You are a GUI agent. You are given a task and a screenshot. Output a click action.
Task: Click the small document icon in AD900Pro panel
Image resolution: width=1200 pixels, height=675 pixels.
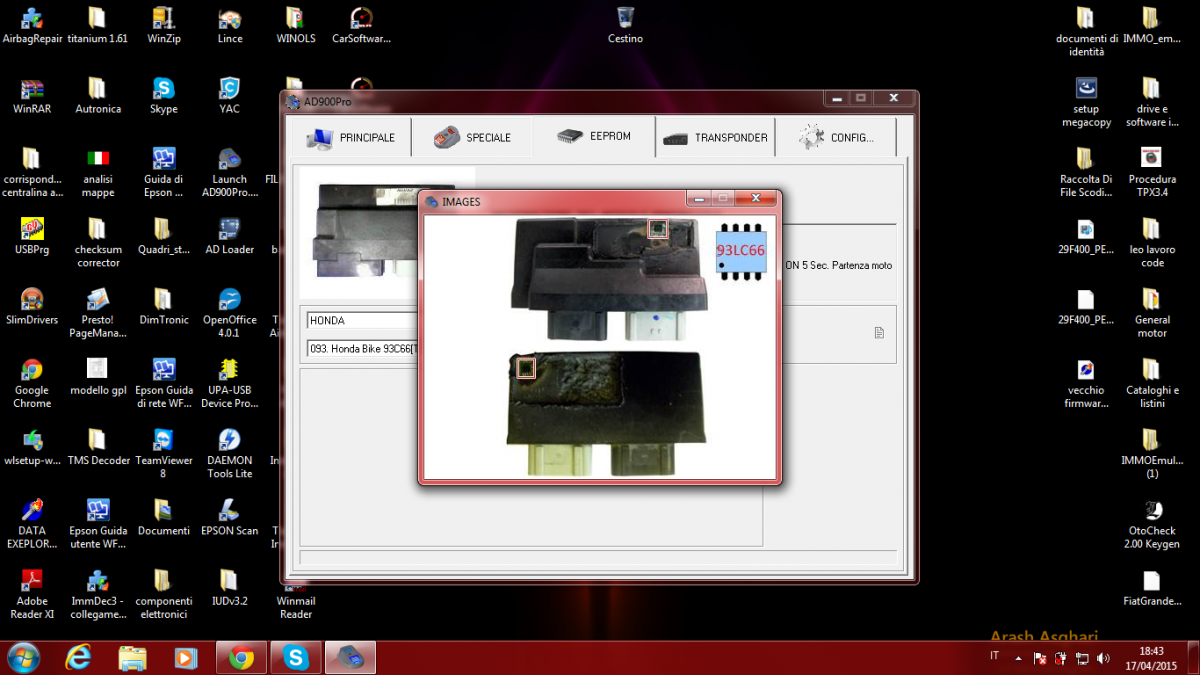coord(879,333)
